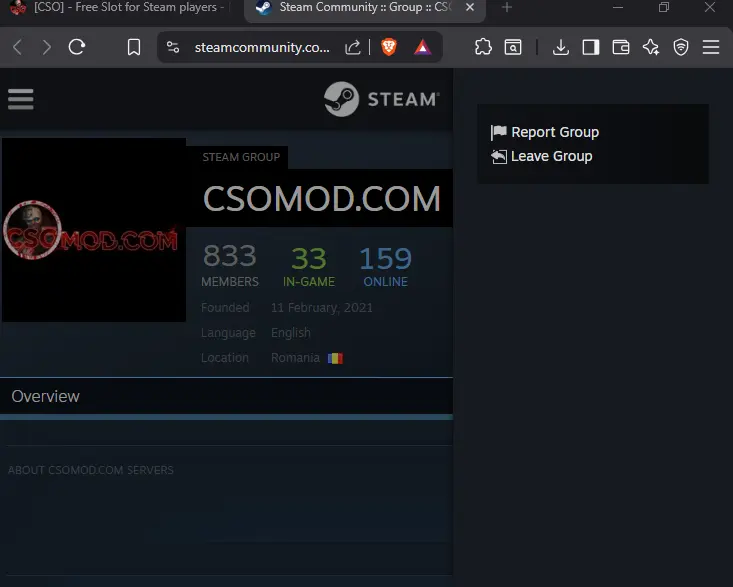This screenshot has width=733, height=587.
Task: Open the Brave Wallet
Action: [621, 47]
